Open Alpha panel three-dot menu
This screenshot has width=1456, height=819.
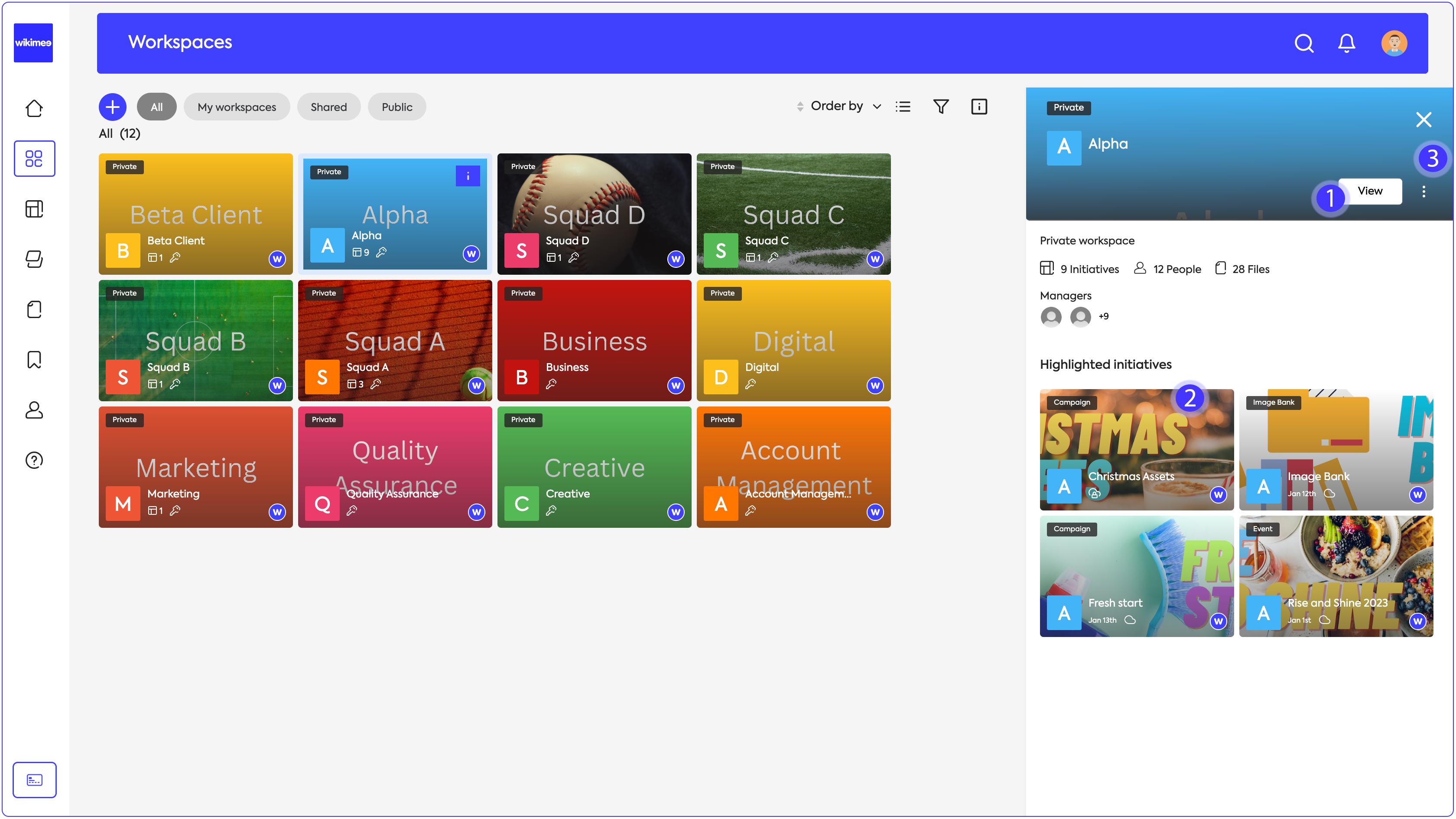pos(1423,192)
